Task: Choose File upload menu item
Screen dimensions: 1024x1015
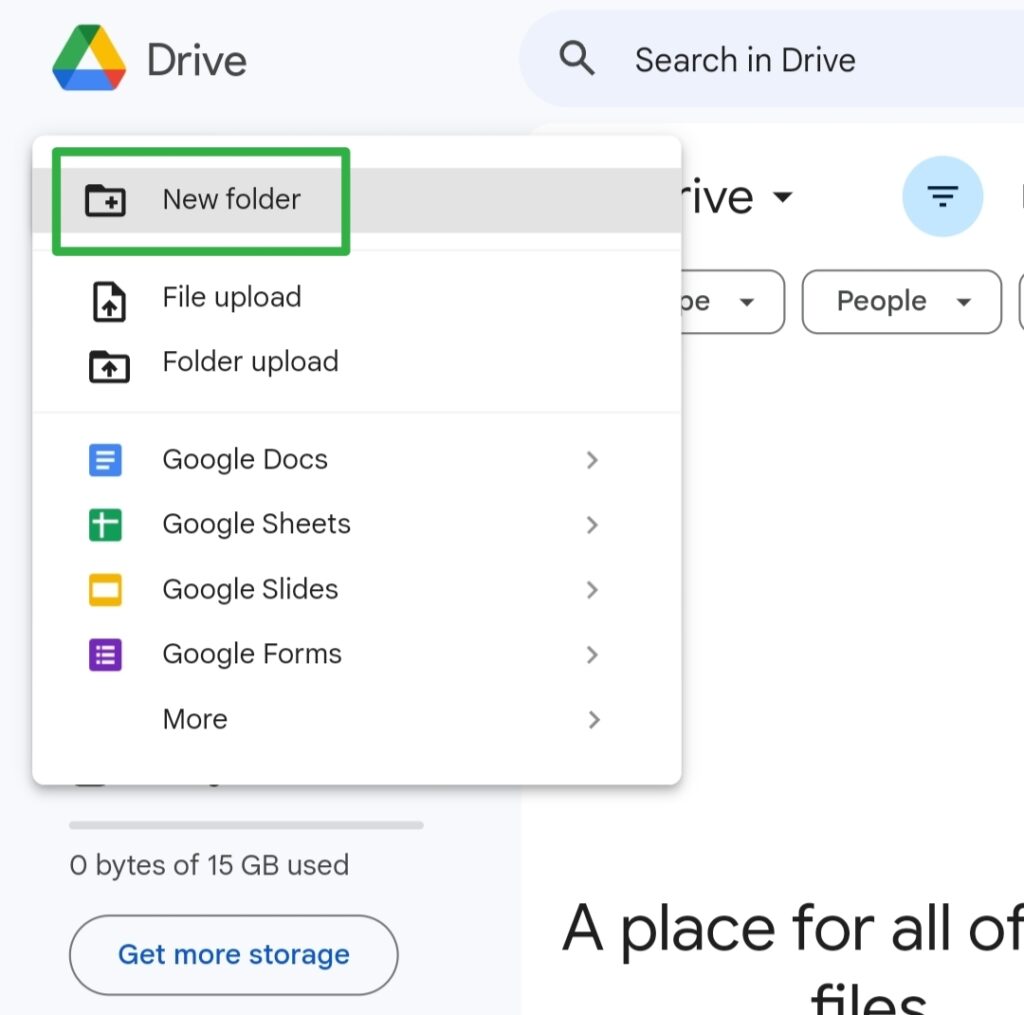Action: click(231, 297)
